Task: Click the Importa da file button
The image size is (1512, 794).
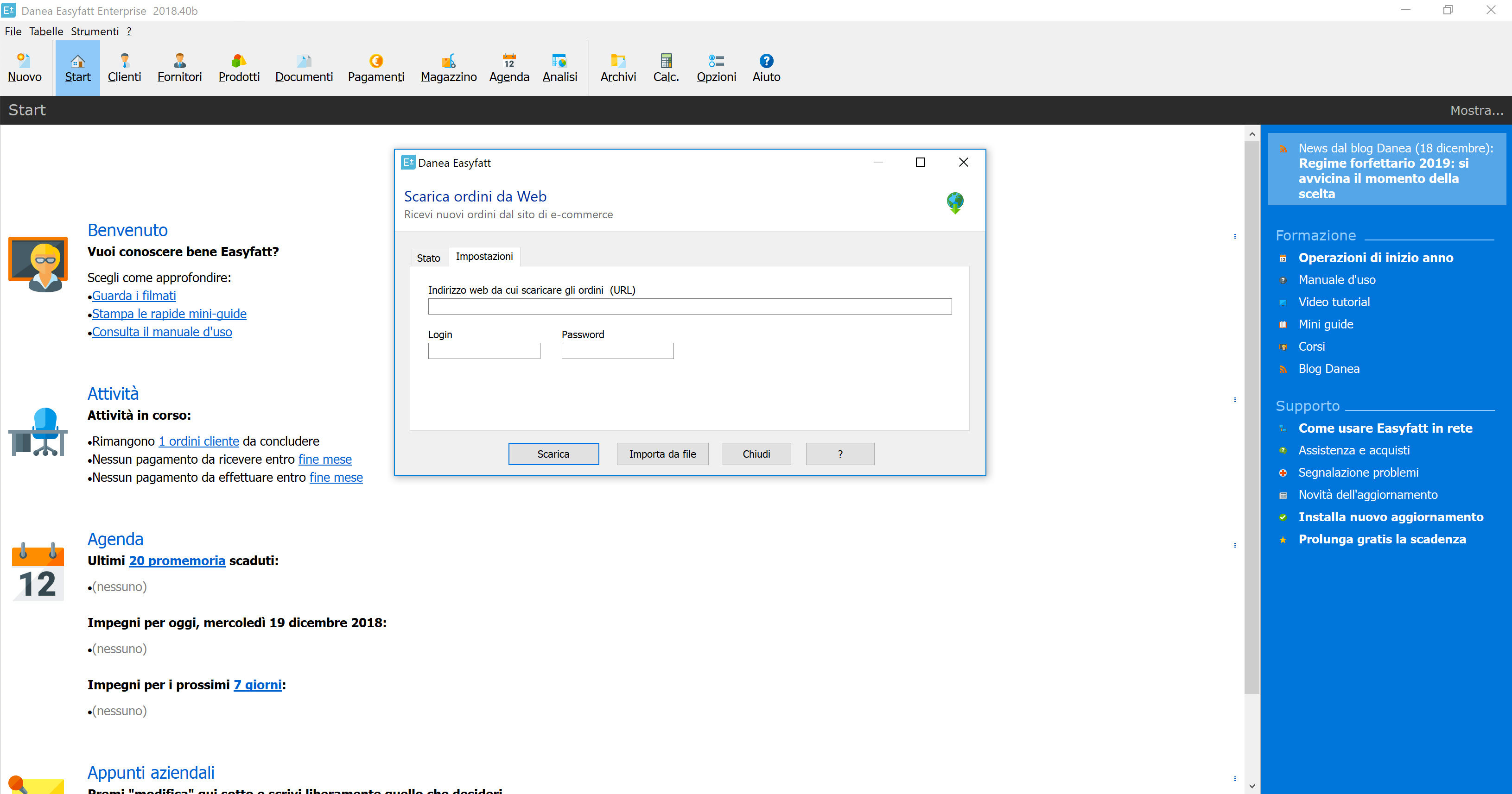Action: [x=663, y=454]
